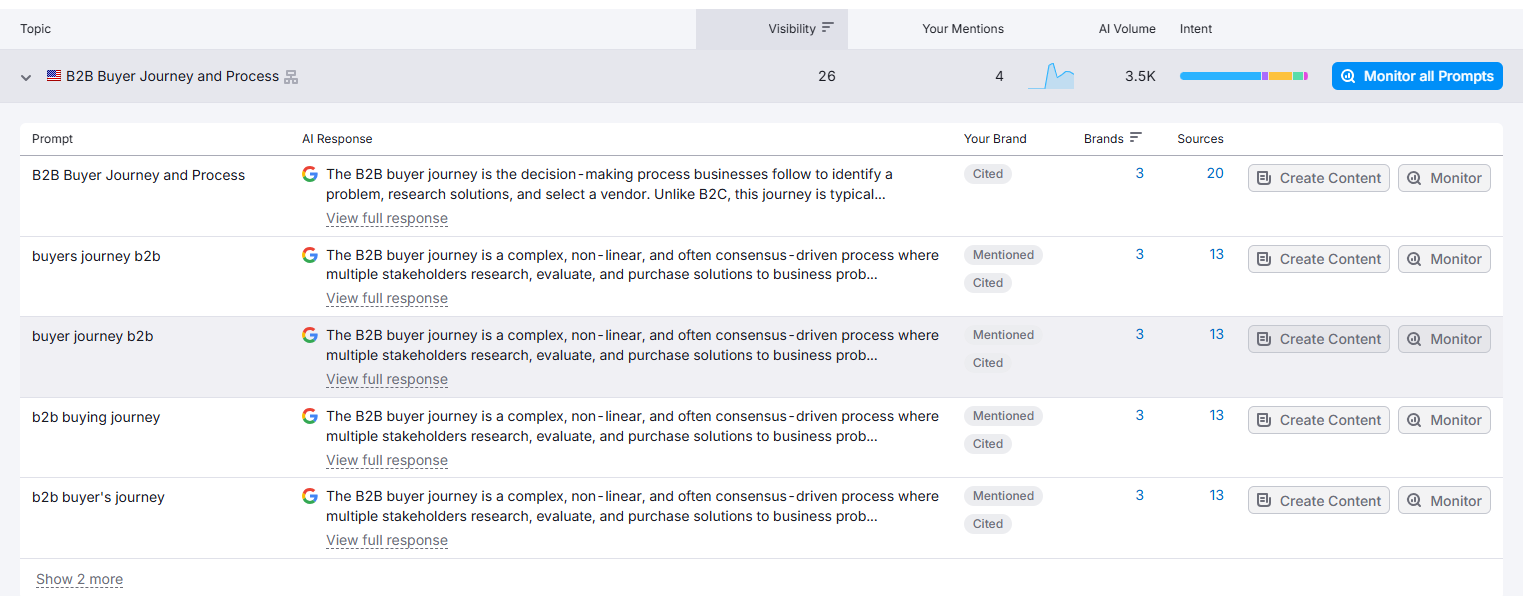The image size is (1523, 596).
Task: Click Monitor for buyer journey b2b
Action: coord(1444,339)
